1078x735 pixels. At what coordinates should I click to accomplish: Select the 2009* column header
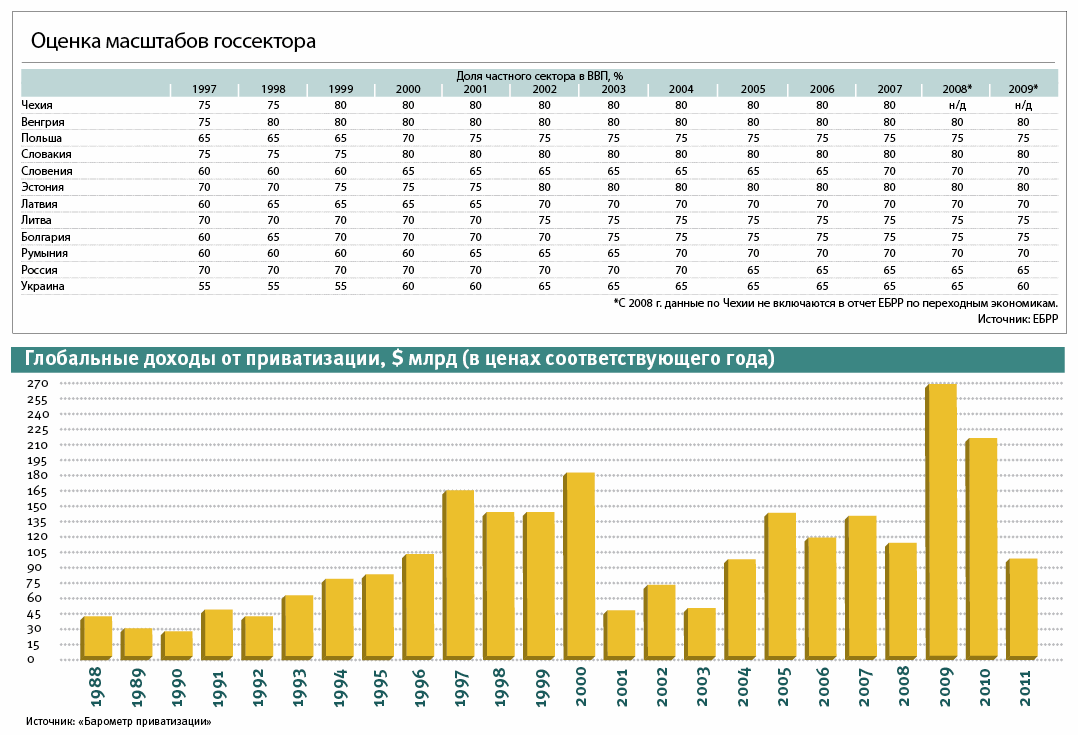coord(1023,89)
